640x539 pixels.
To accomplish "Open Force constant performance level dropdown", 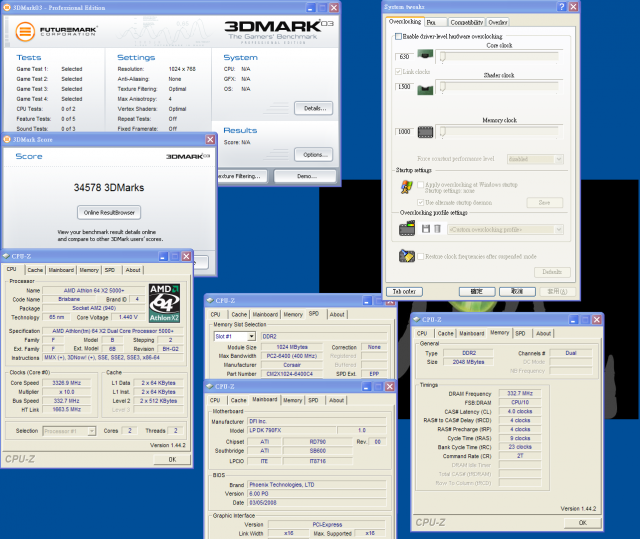I will [x=535, y=159].
